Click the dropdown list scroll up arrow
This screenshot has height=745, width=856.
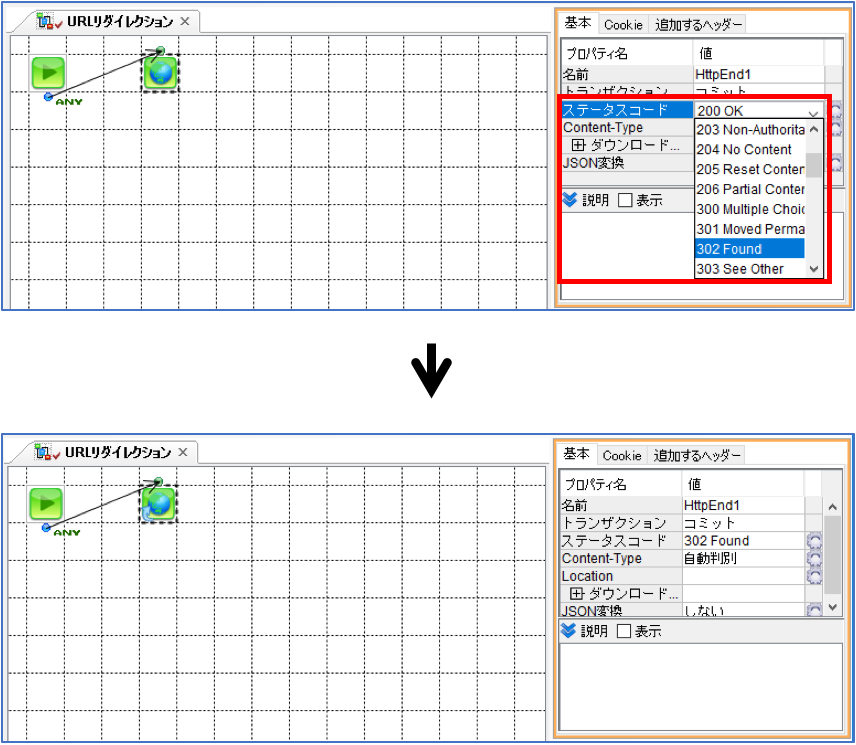pos(814,129)
